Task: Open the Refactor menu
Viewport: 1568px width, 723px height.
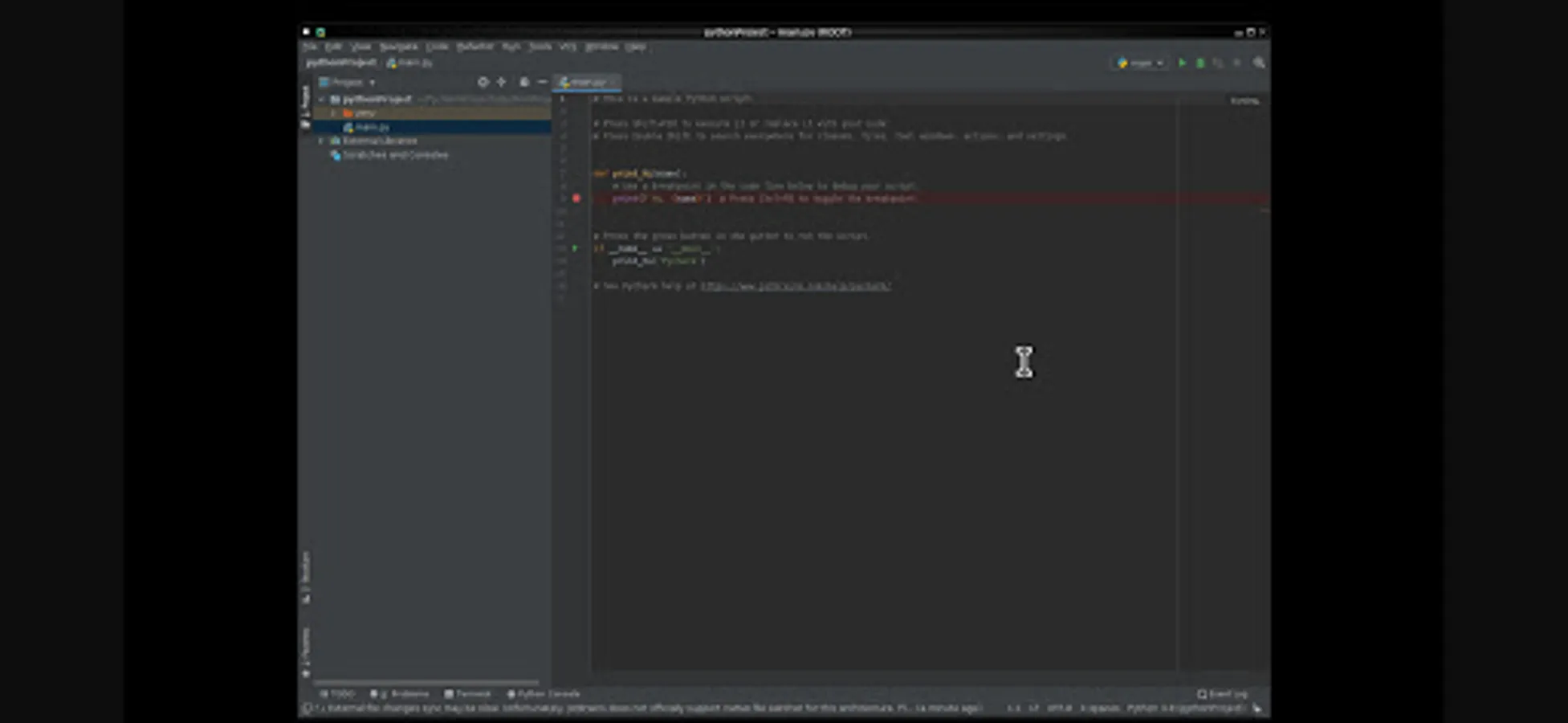Action: point(474,47)
